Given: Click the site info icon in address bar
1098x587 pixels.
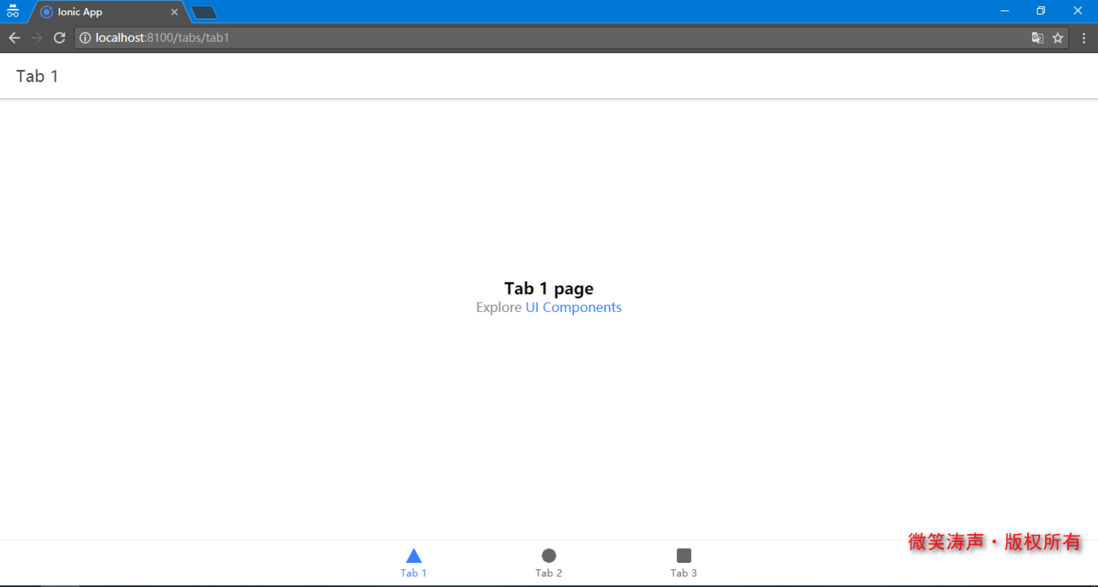Looking at the screenshot, I should 85,38.
